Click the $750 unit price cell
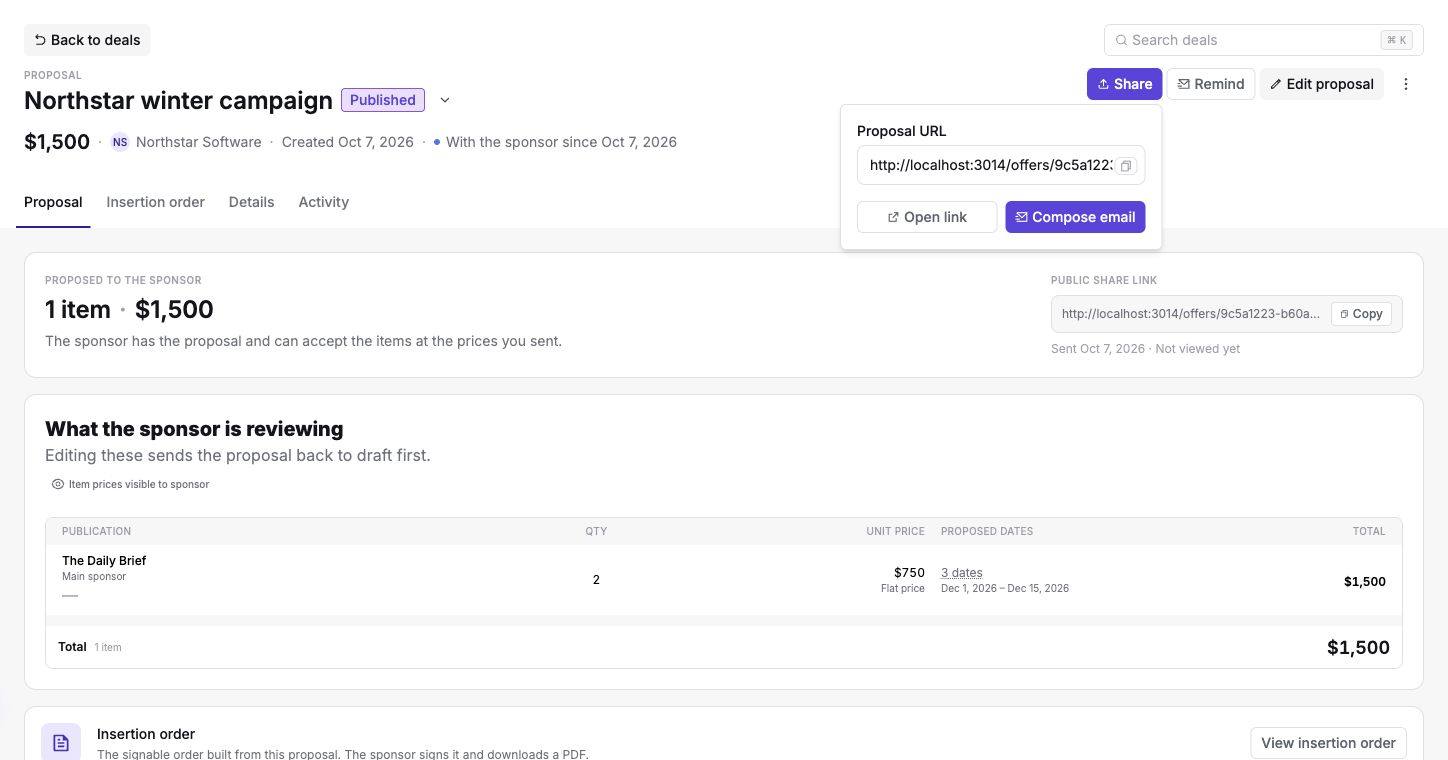1448x760 pixels. click(909, 573)
